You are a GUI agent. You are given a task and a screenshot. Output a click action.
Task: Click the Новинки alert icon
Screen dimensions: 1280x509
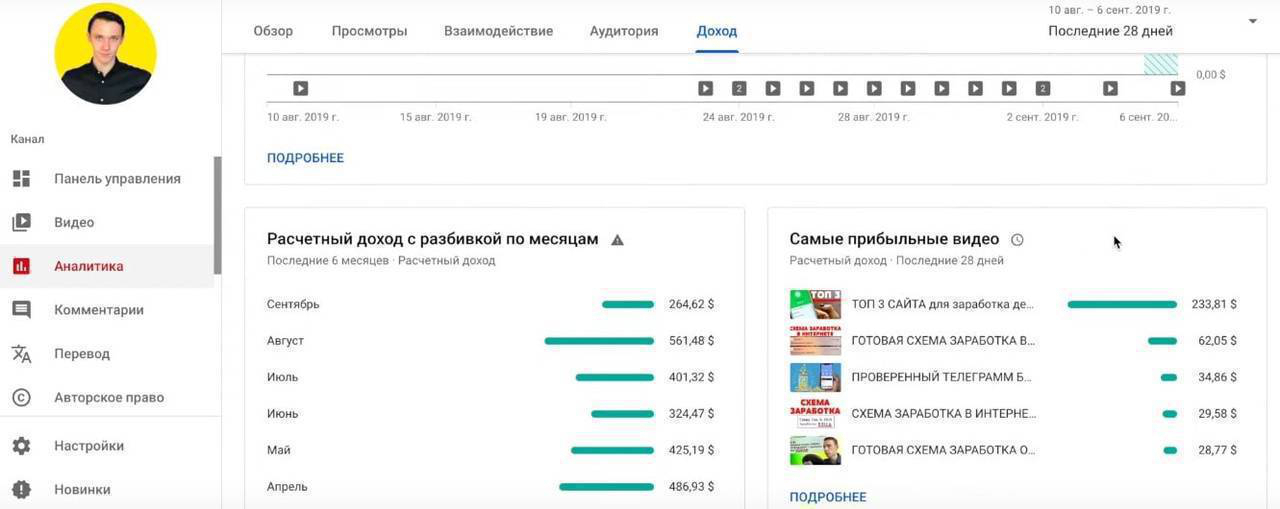tap(21, 490)
